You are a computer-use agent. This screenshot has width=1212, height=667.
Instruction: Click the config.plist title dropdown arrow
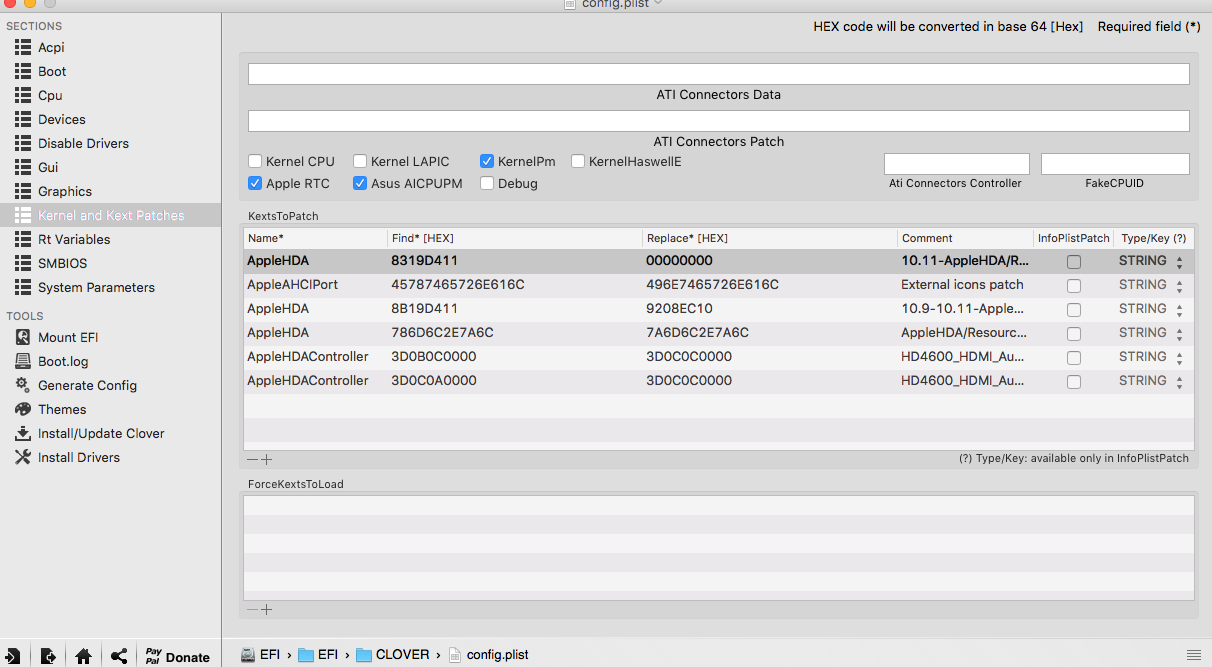(x=659, y=4)
